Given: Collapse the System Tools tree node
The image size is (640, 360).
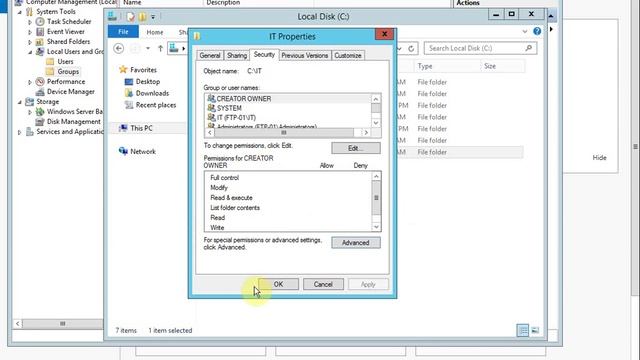Looking at the screenshot, I should (19, 12).
